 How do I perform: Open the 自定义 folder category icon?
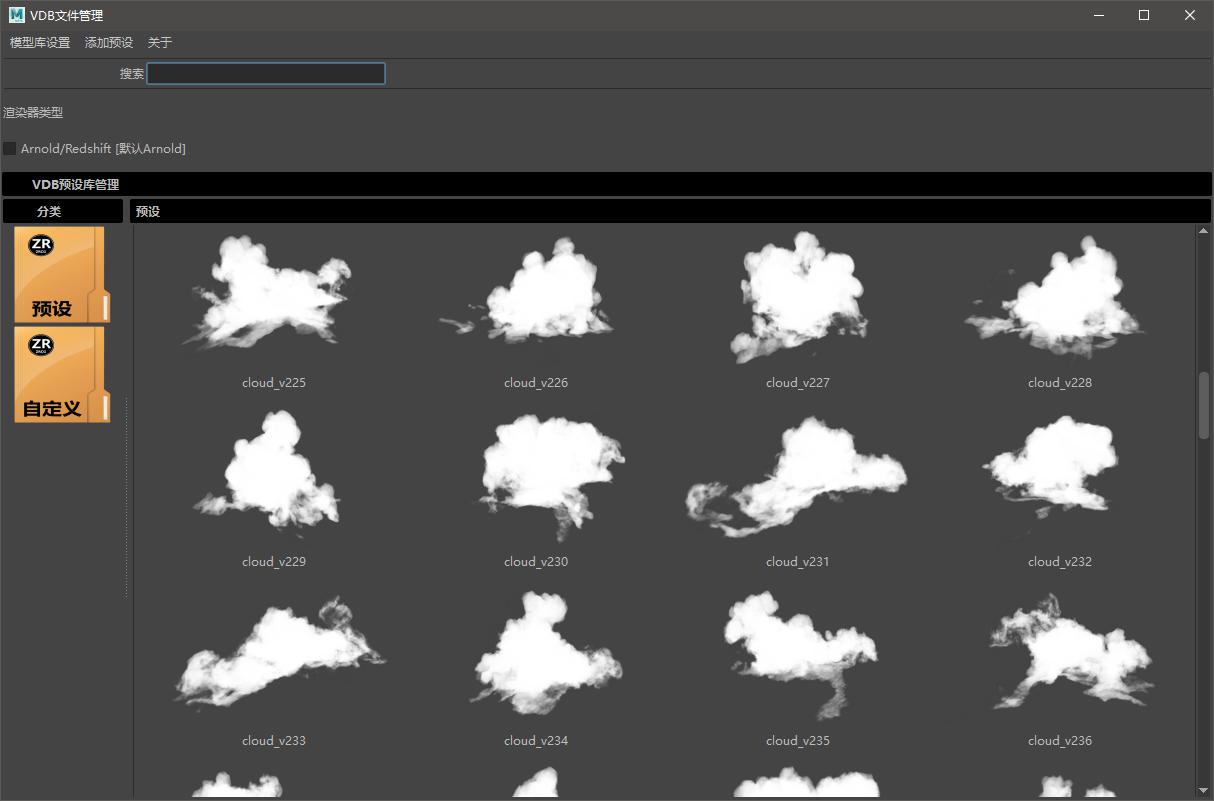point(59,375)
